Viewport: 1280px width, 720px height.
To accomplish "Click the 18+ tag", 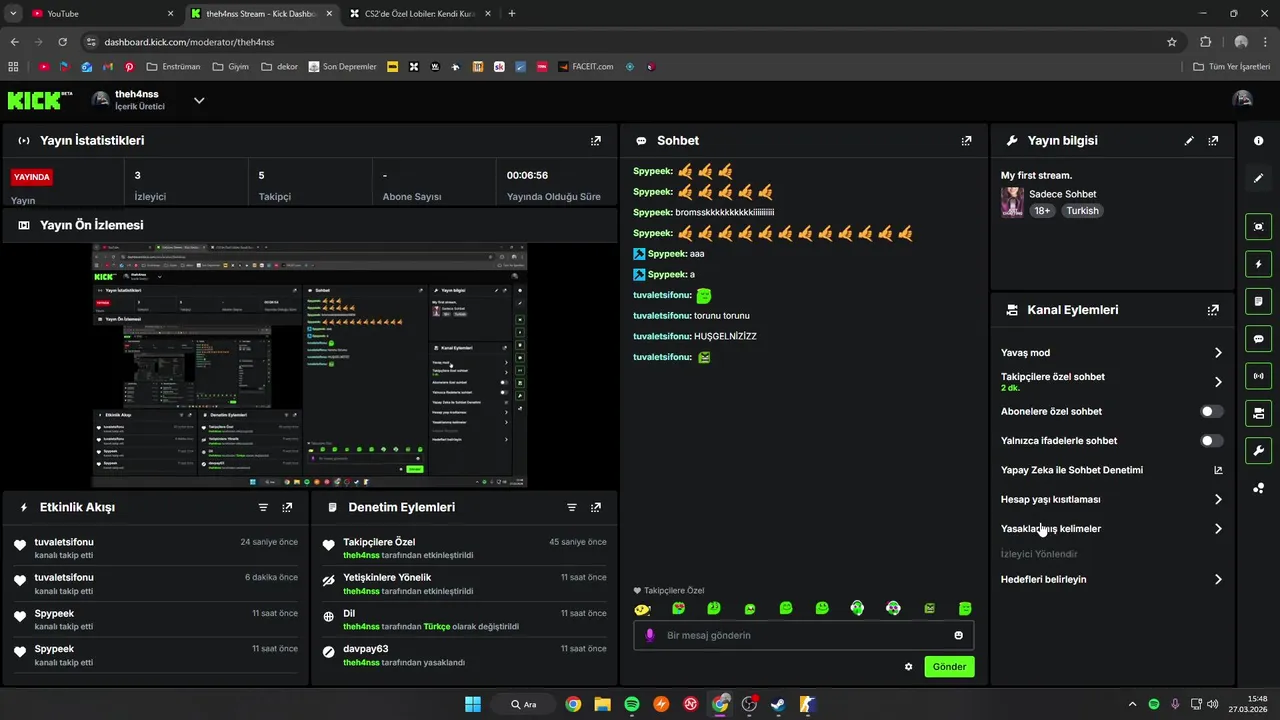I will (1043, 211).
